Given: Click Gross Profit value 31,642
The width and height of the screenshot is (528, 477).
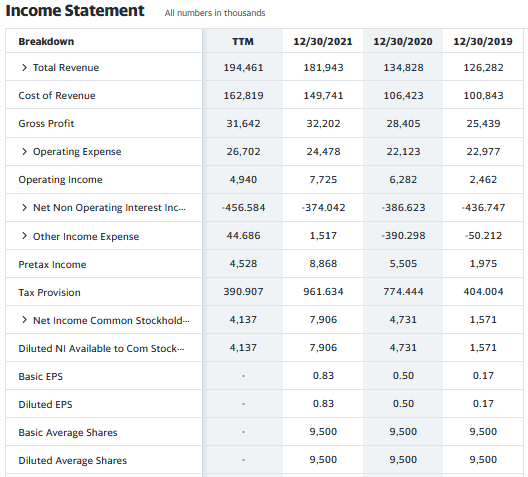Looking at the screenshot, I should [x=243, y=124].
